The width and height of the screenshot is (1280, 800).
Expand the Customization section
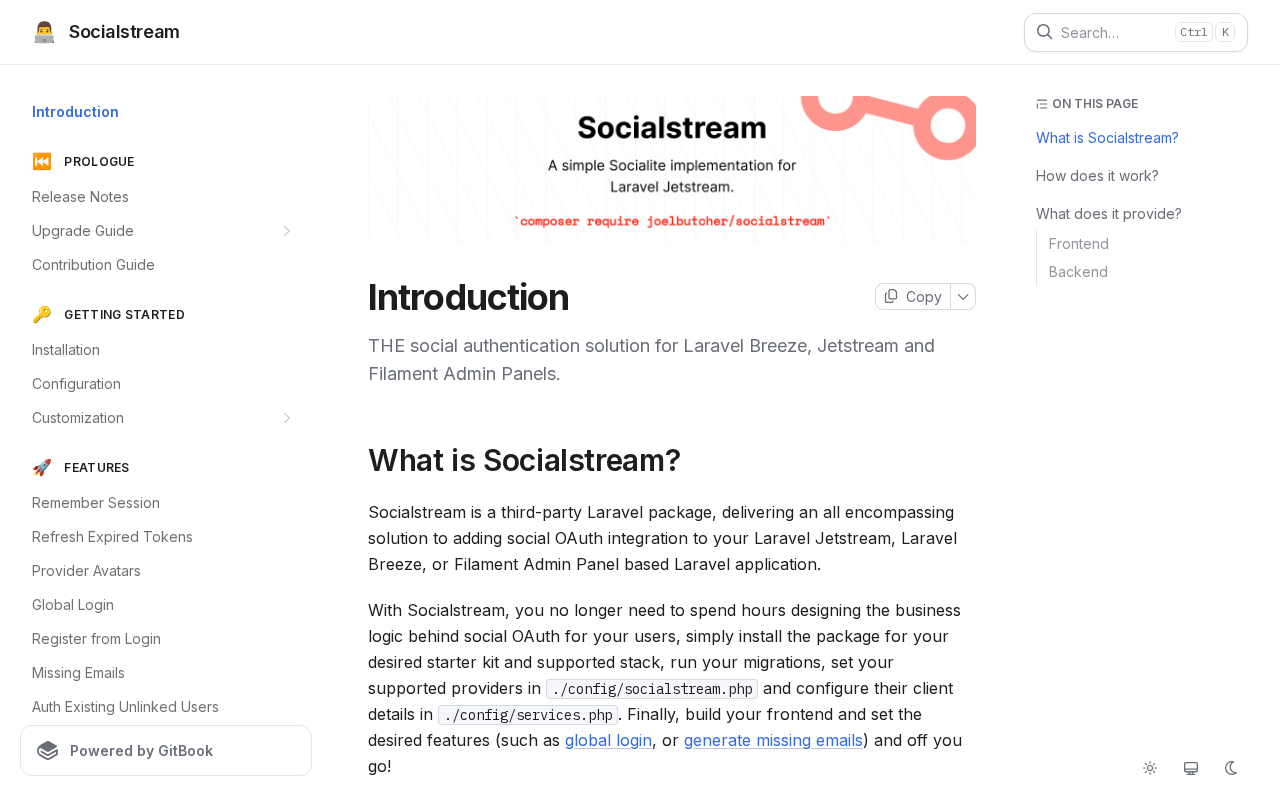pyautogui.click(x=286, y=418)
